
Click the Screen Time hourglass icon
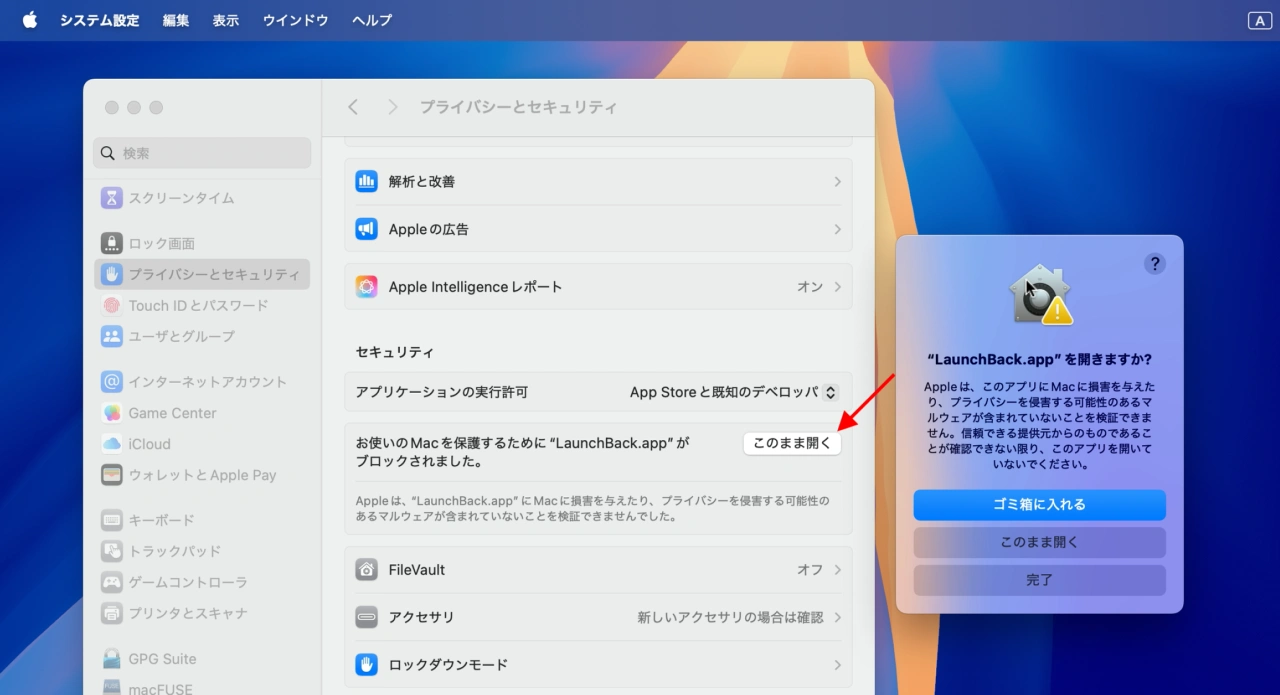[x=112, y=198]
